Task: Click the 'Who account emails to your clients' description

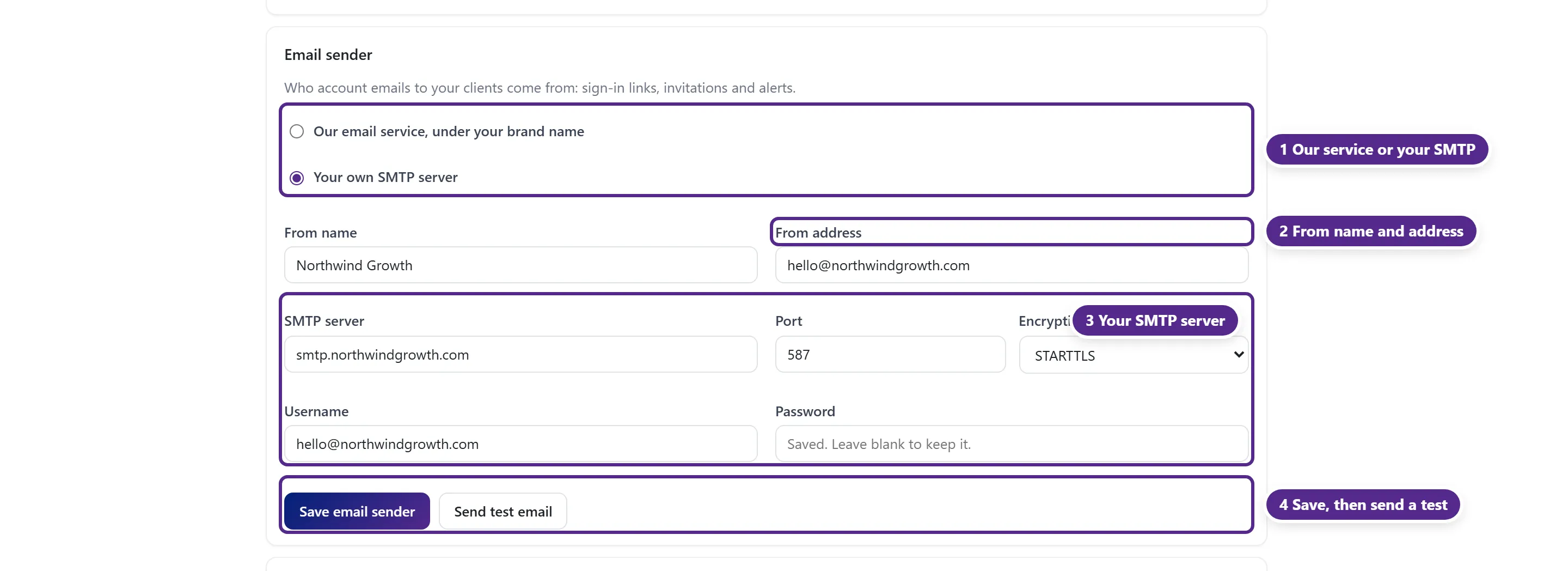Action: pos(540,88)
